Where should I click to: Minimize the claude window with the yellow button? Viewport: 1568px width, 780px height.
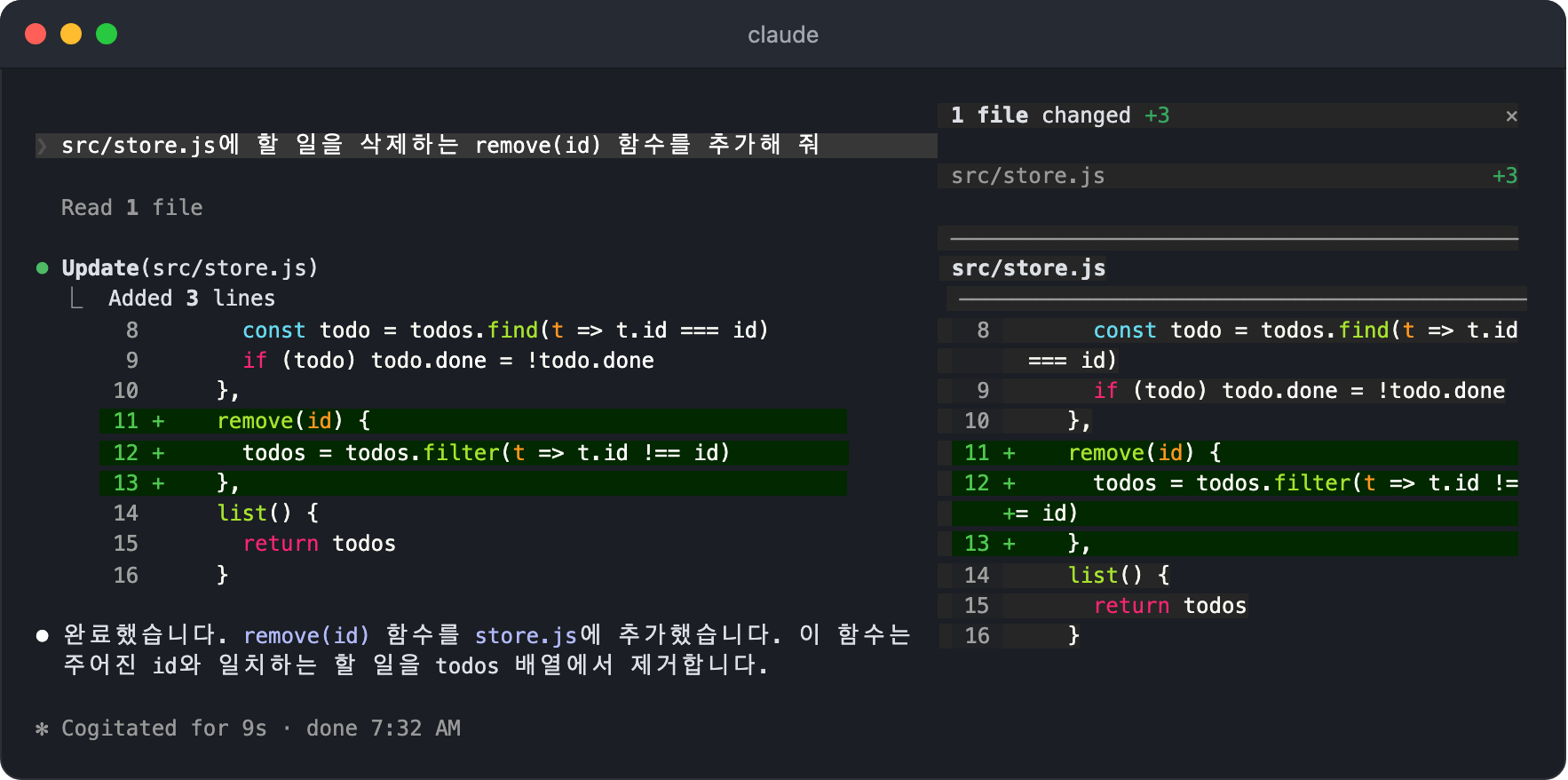pyautogui.click(x=71, y=34)
